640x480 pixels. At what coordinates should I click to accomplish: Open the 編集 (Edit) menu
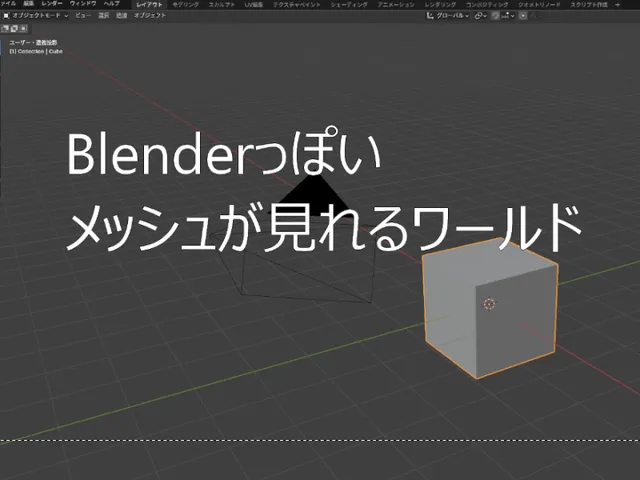point(29,4)
